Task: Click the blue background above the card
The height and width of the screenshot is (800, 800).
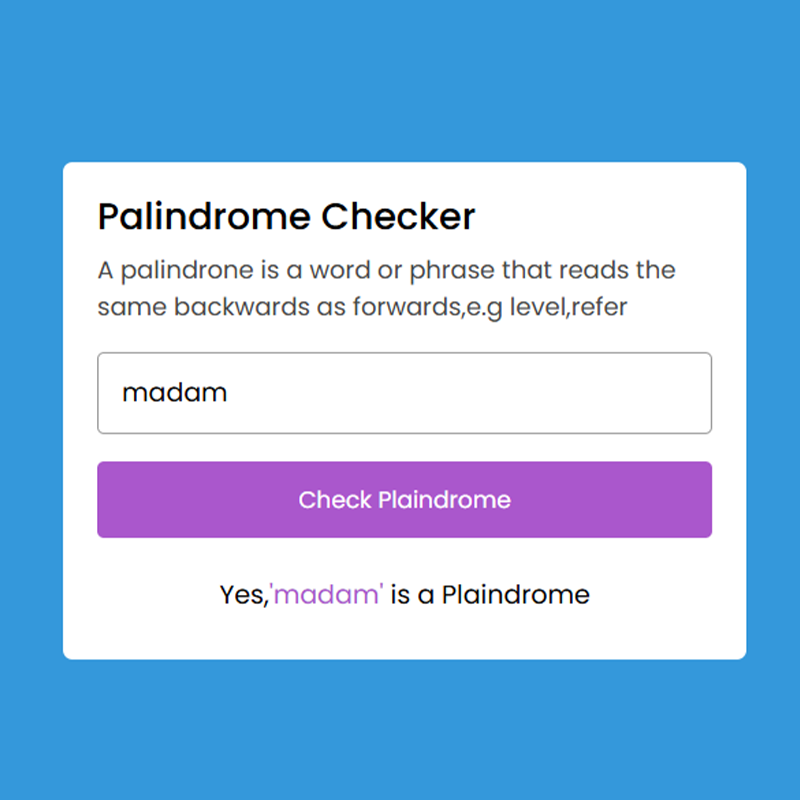Action: tap(400, 80)
